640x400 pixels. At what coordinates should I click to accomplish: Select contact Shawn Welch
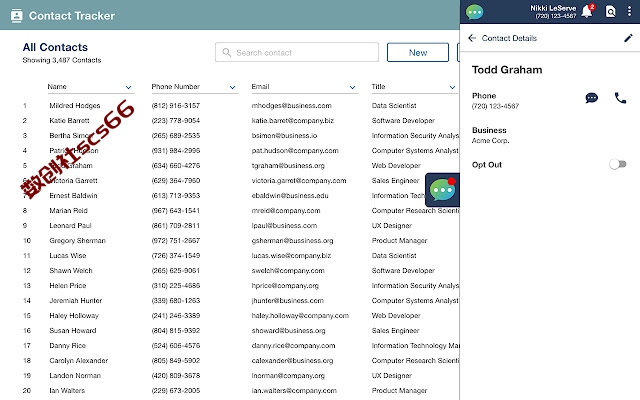coord(71,271)
